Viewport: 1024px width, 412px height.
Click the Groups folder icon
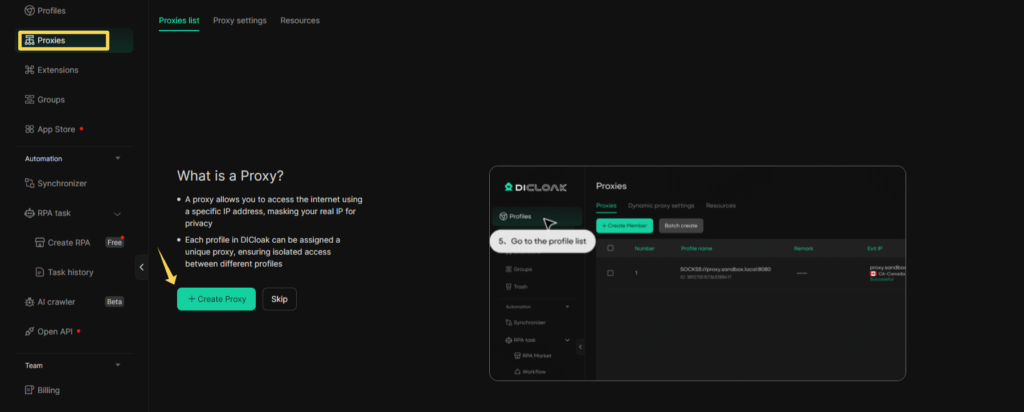click(x=29, y=100)
